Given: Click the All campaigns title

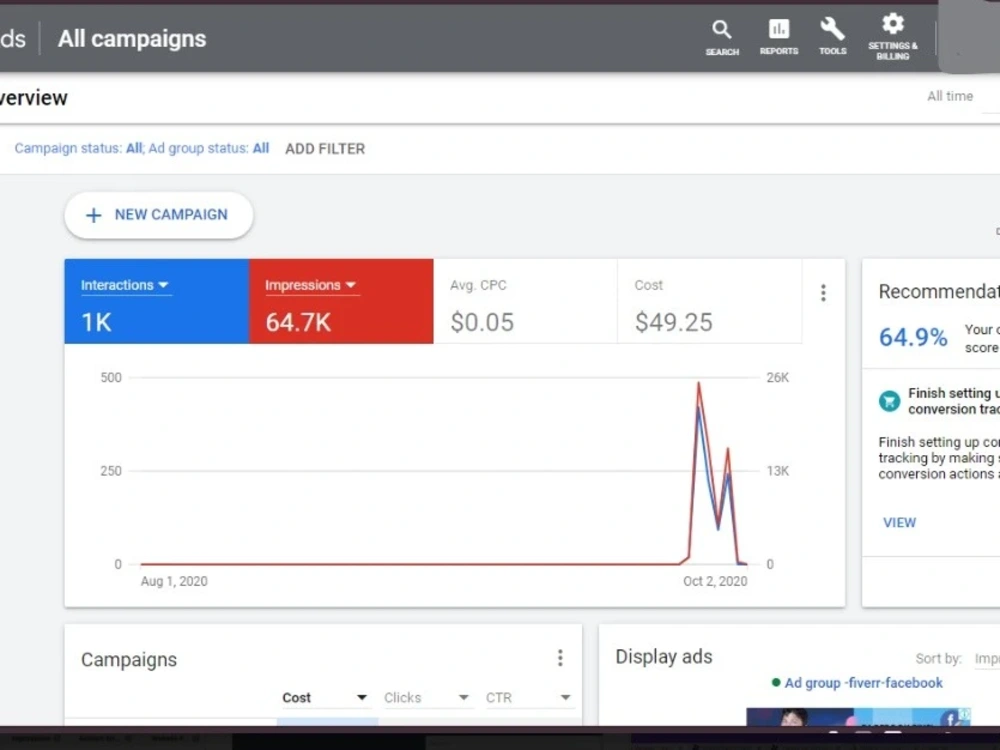Looking at the screenshot, I should [x=132, y=39].
